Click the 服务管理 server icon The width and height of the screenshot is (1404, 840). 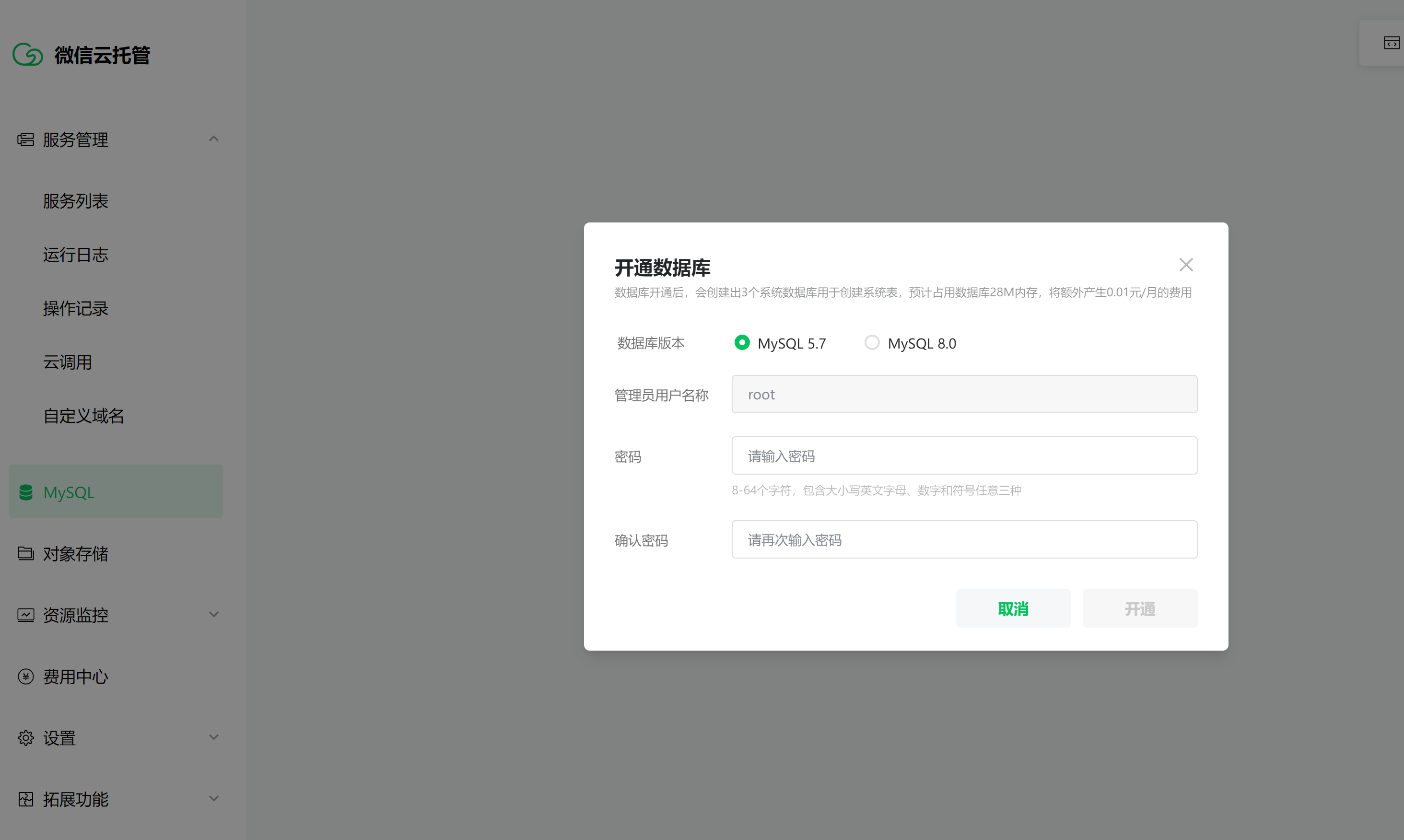pyautogui.click(x=25, y=139)
